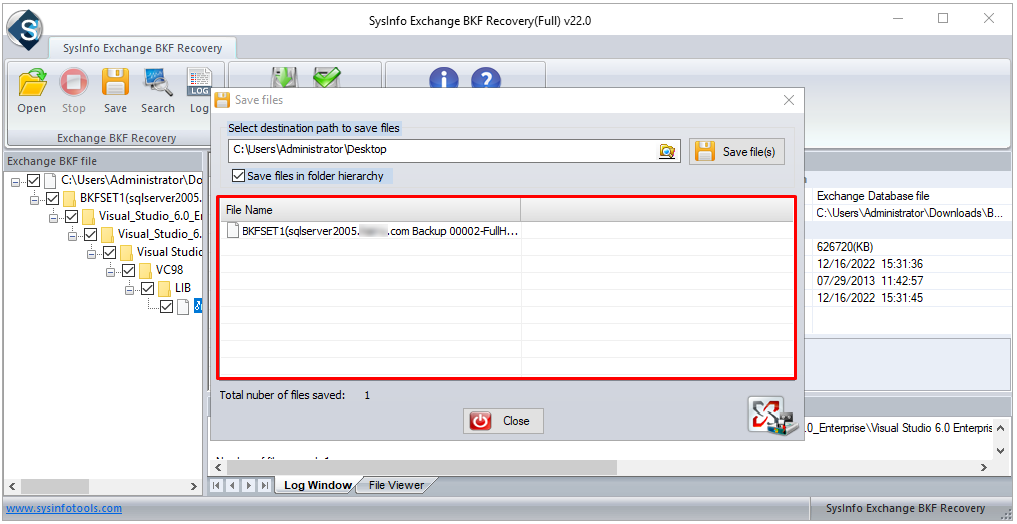The height and width of the screenshot is (524, 1017).
Task: Click the destination path input field
Action: pyautogui.click(x=440, y=150)
